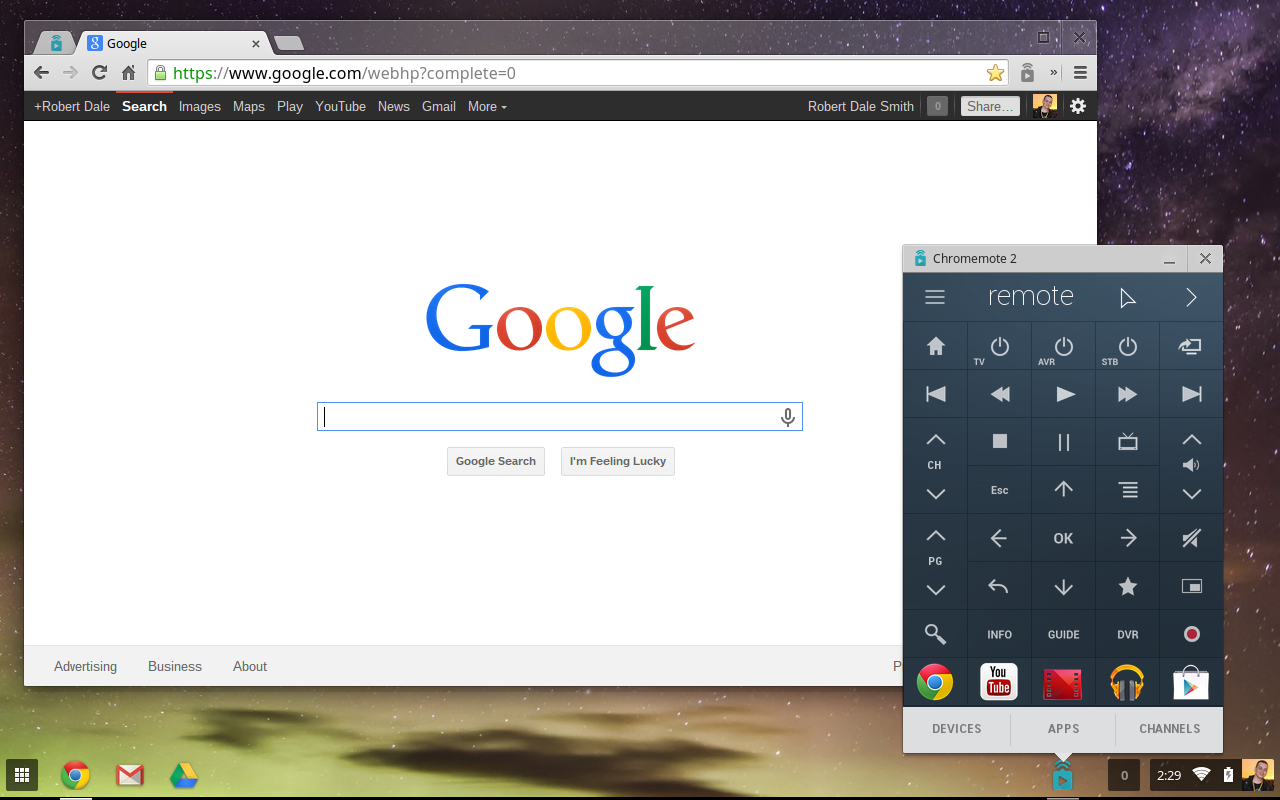Channel down on the remote

click(x=935, y=493)
